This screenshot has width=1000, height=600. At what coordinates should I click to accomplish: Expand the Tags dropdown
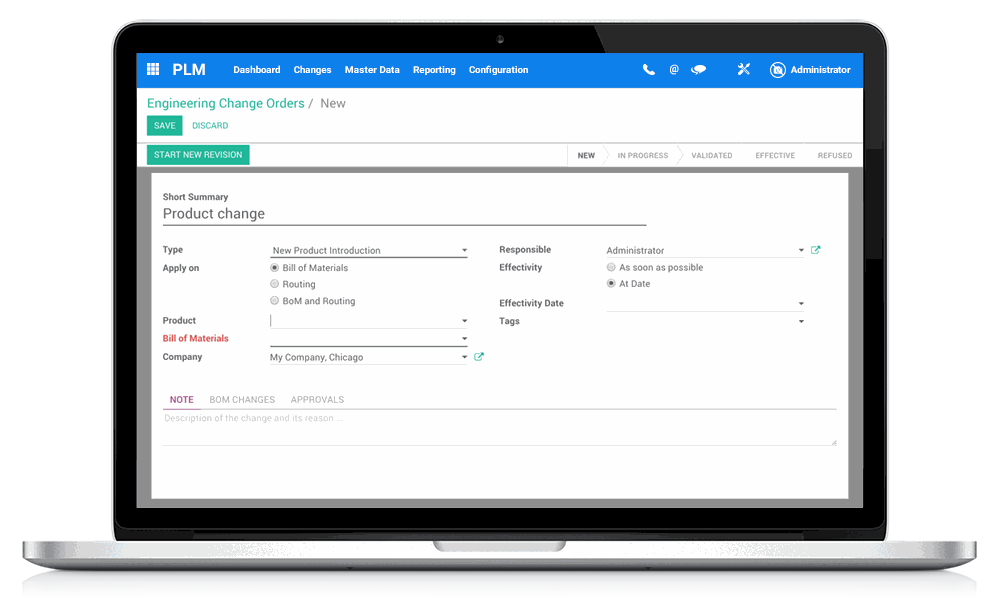801,320
